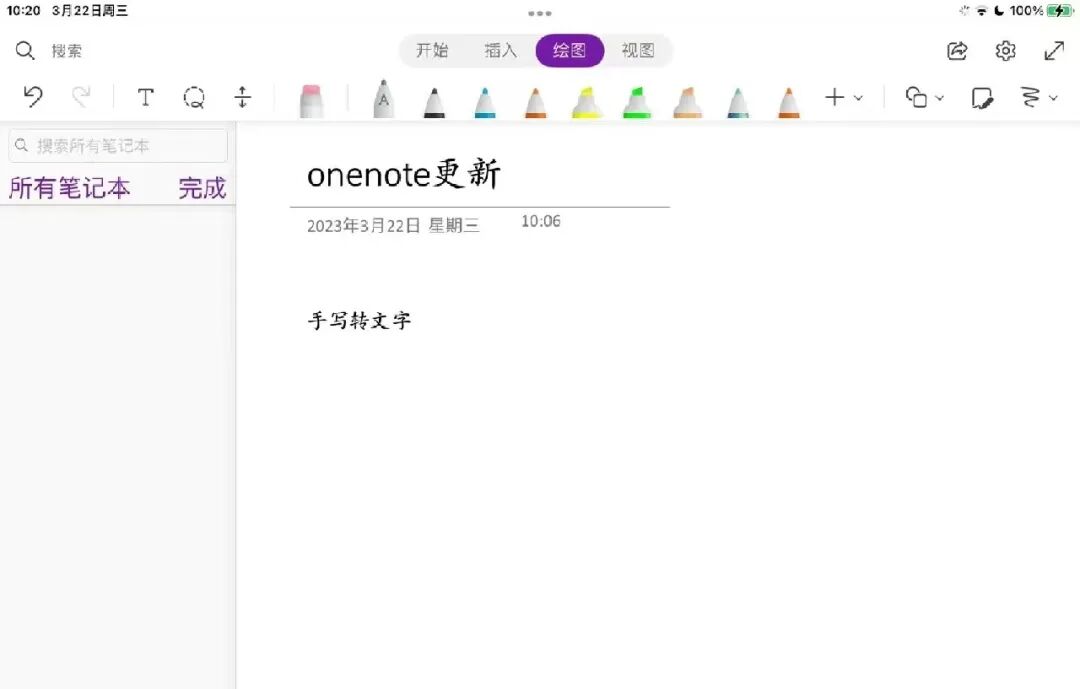Image resolution: width=1080 pixels, height=689 pixels.
Task: Switch to the 插入 tab
Action: (501, 50)
